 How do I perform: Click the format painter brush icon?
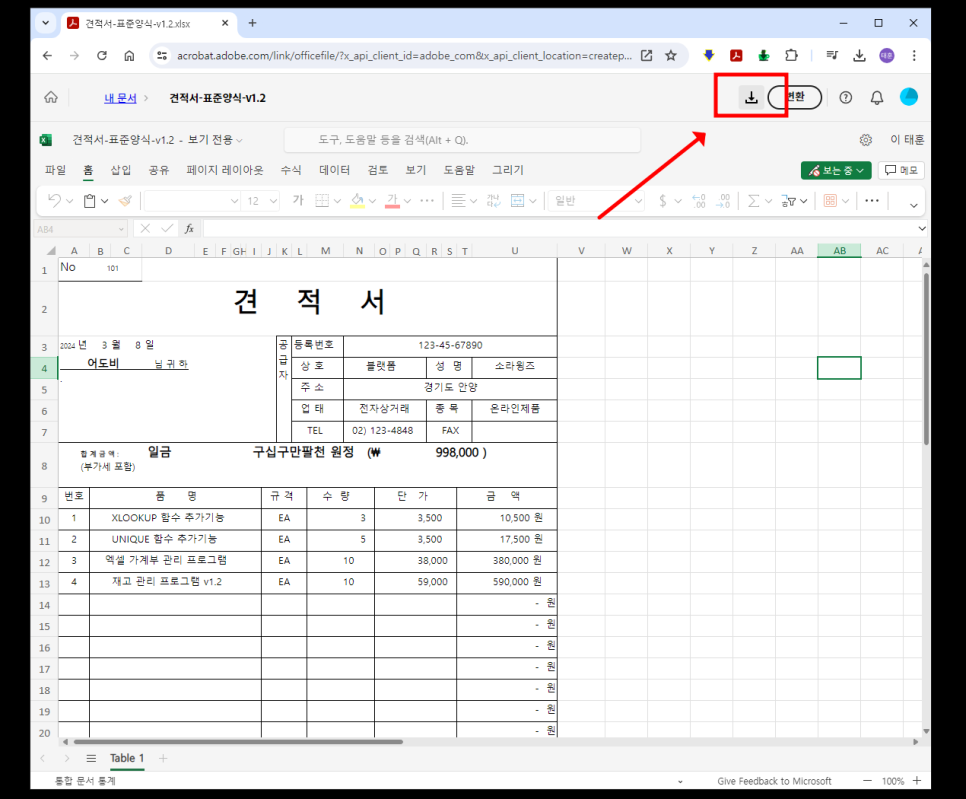[125, 201]
